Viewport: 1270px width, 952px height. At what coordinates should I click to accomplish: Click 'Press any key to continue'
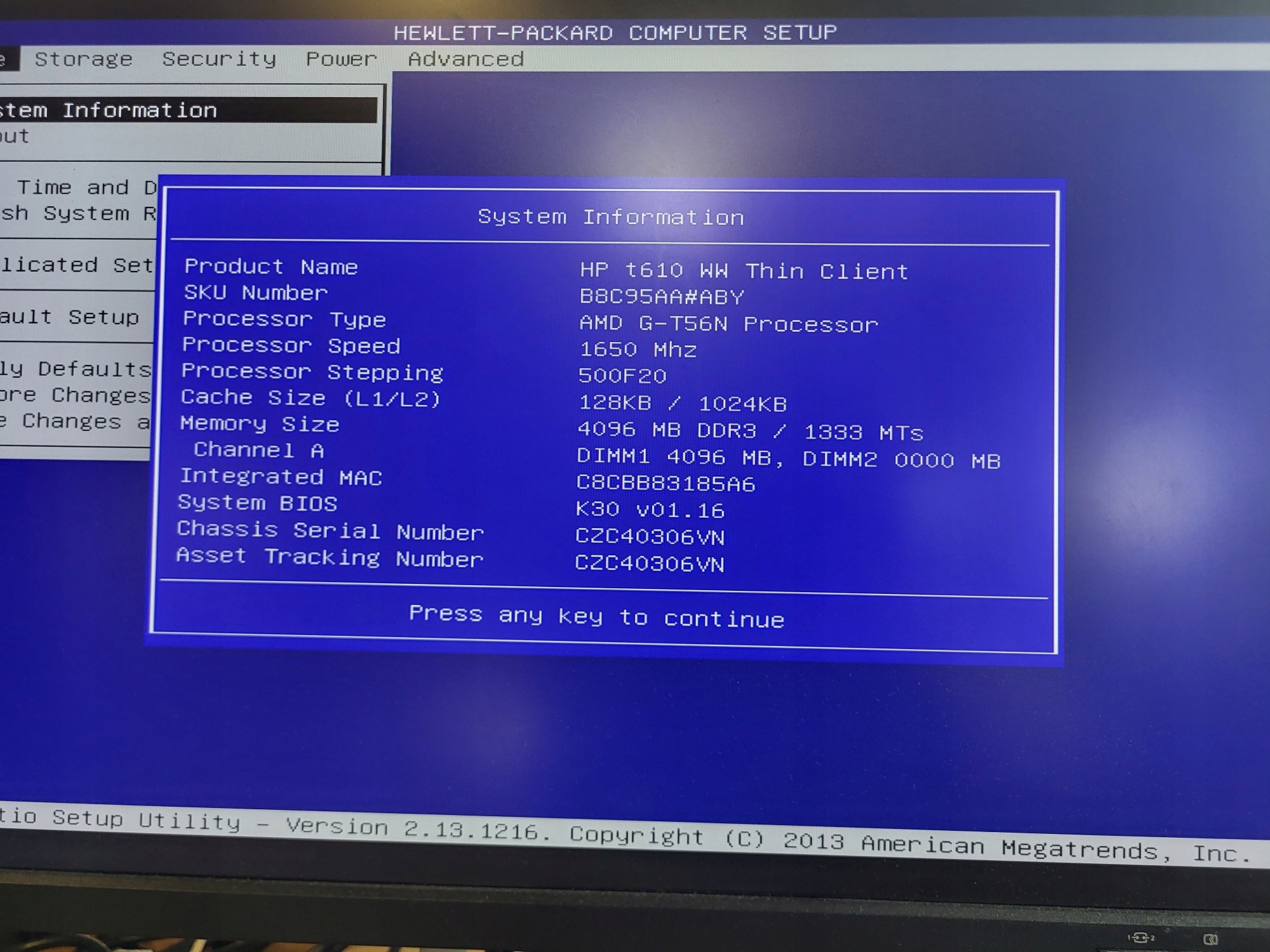tap(596, 616)
